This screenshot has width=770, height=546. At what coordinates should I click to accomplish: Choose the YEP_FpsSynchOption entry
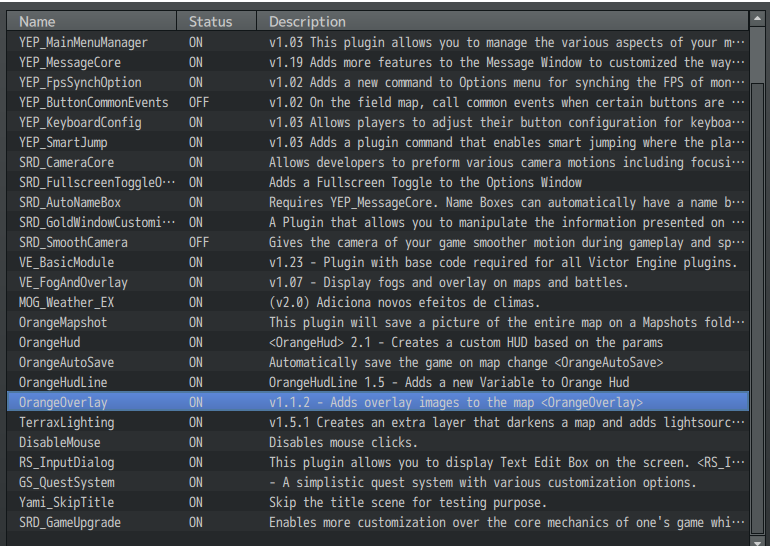[x=378, y=82]
